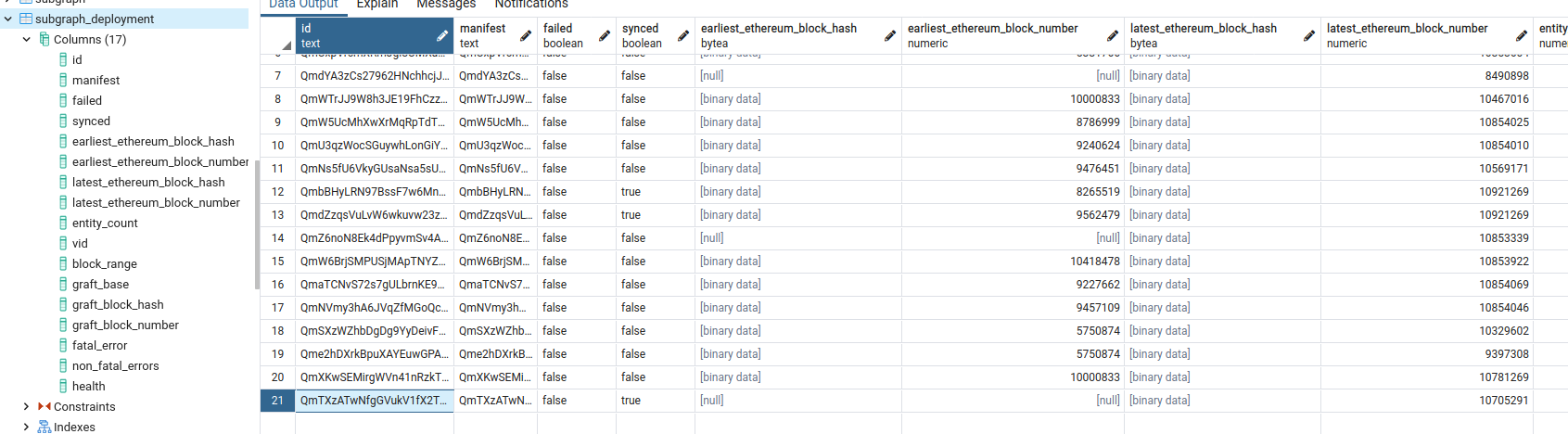The image size is (1568, 434).
Task: Click the id column header
Action: tap(375, 35)
